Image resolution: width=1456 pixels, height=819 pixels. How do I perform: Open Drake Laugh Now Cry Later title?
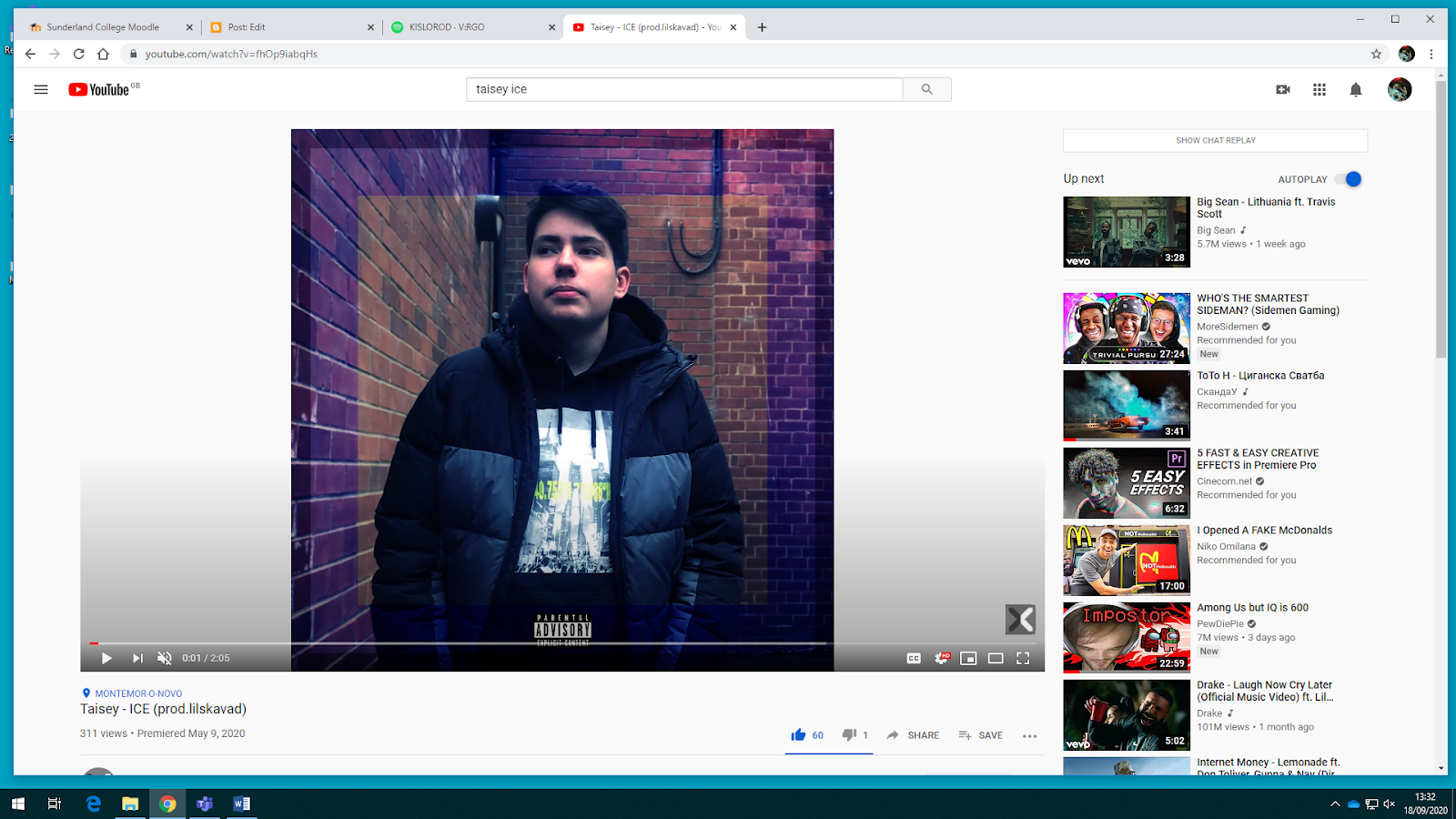click(x=1265, y=691)
